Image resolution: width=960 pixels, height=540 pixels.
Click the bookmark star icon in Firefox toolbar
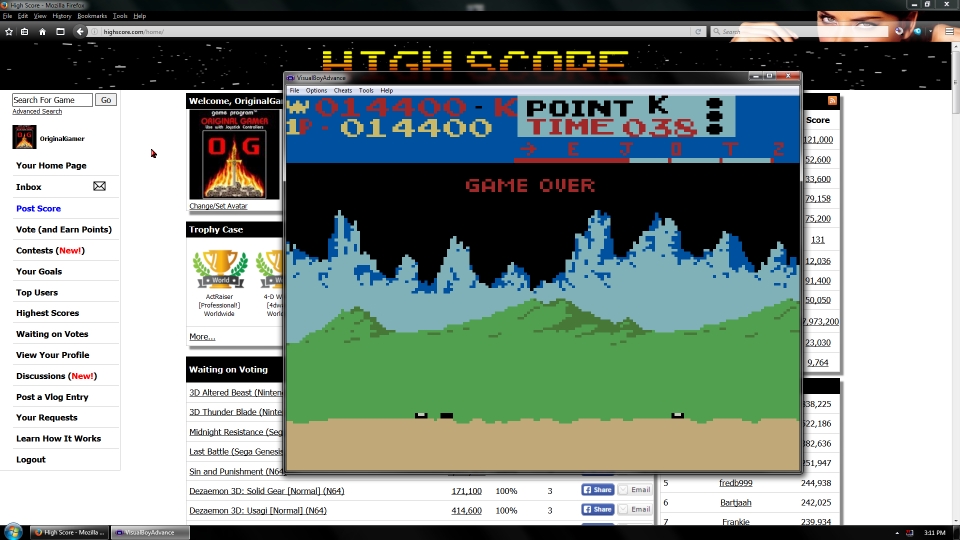tap(9, 31)
